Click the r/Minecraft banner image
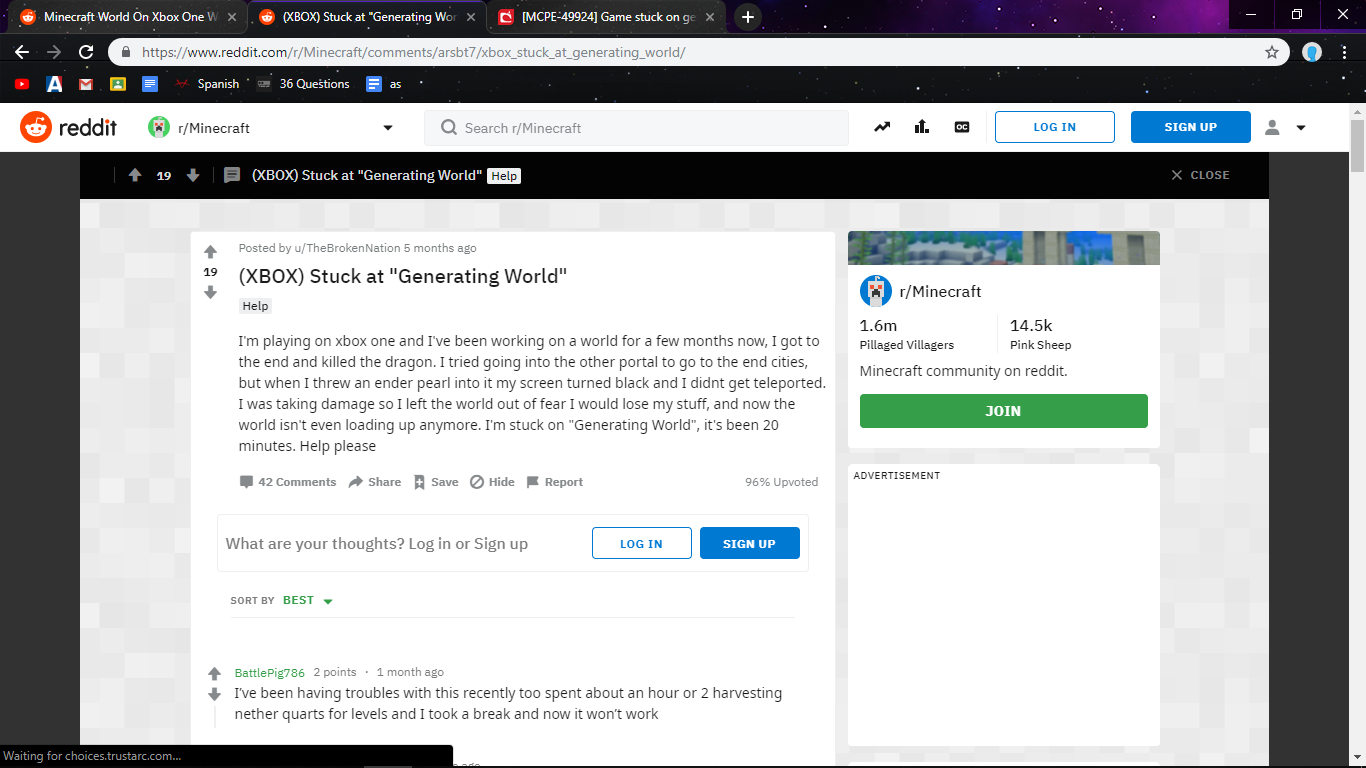Image resolution: width=1366 pixels, height=768 pixels. [1004, 248]
